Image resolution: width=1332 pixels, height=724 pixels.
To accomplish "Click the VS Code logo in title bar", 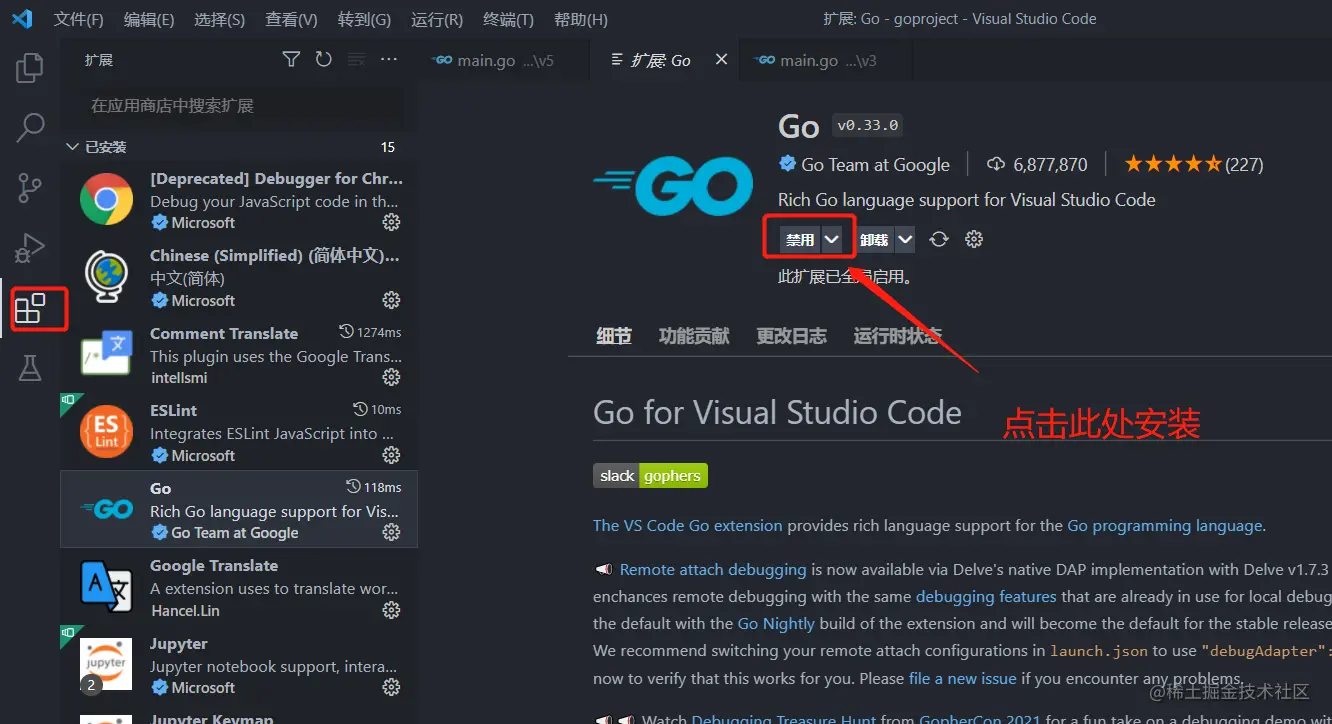I will tap(22, 19).
